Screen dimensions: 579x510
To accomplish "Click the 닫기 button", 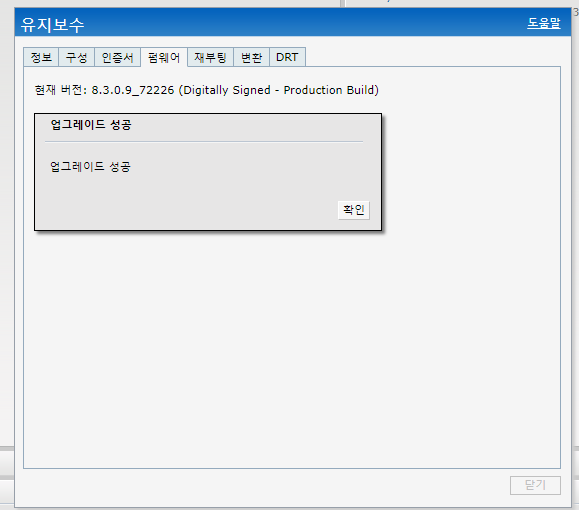I will coord(535,485).
